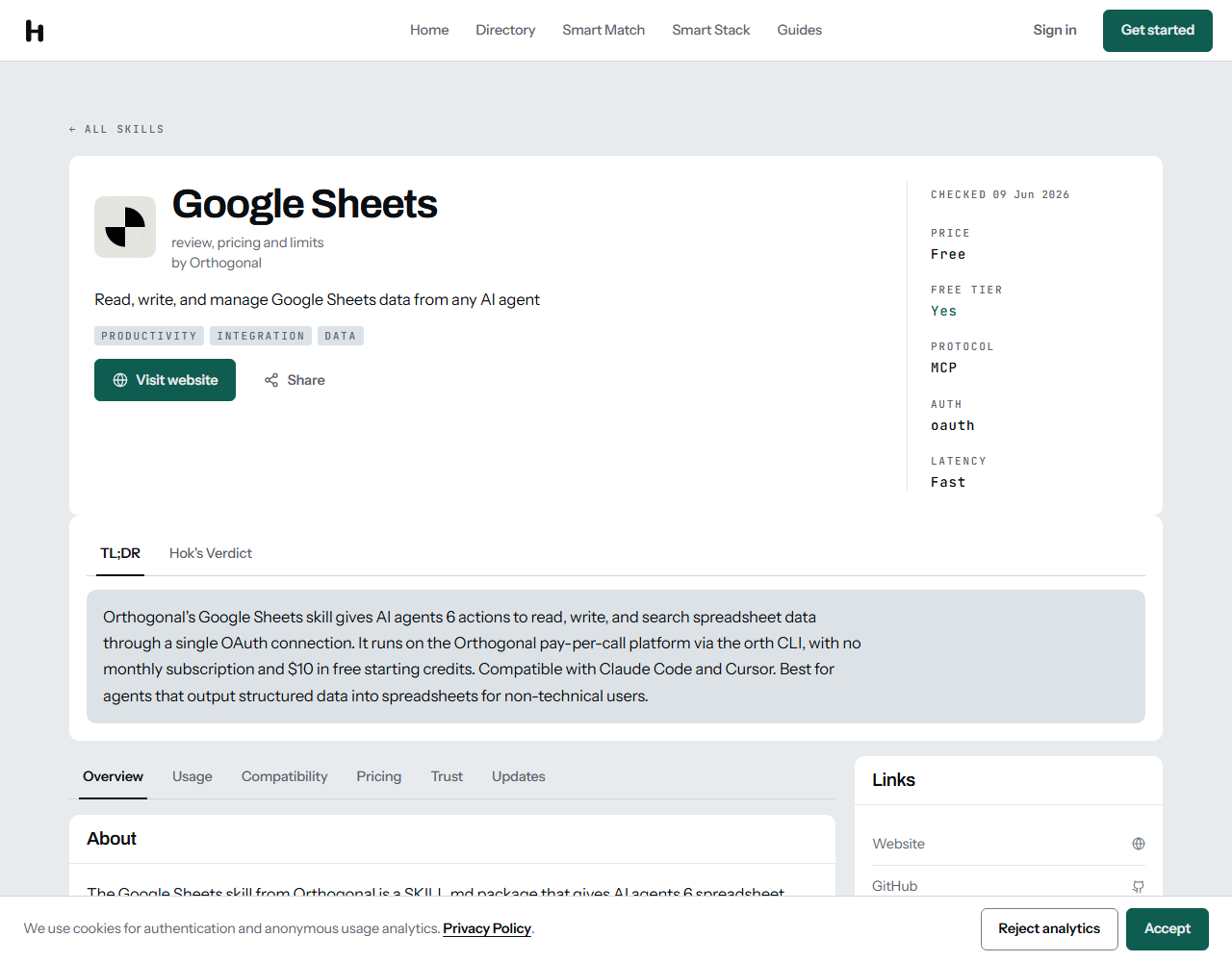Select the Overview tab
Viewport: 1232px width, 962px height.
pos(113,776)
